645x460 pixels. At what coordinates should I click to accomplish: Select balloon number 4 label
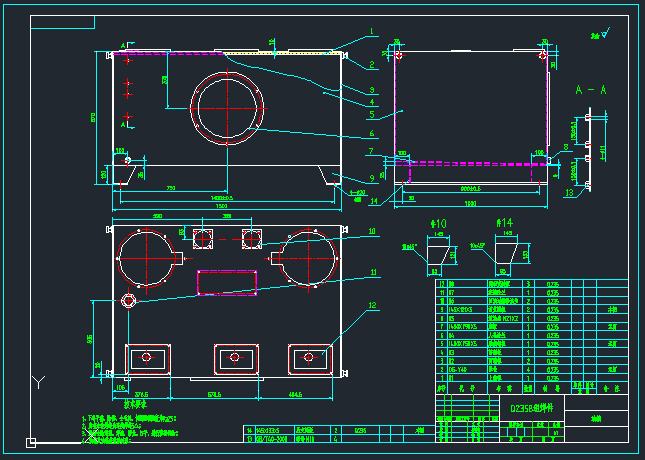(x=372, y=102)
